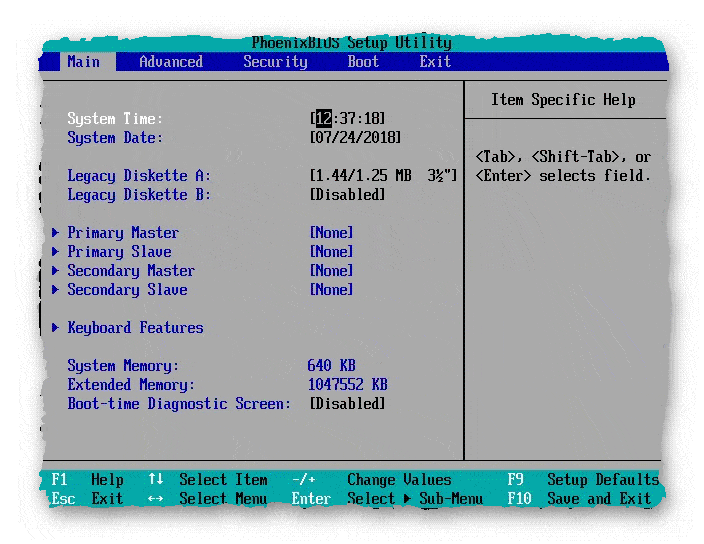704x544 pixels.
Task: Click the Enter key label
Action: pyautogui.click(x=311, y=499)
